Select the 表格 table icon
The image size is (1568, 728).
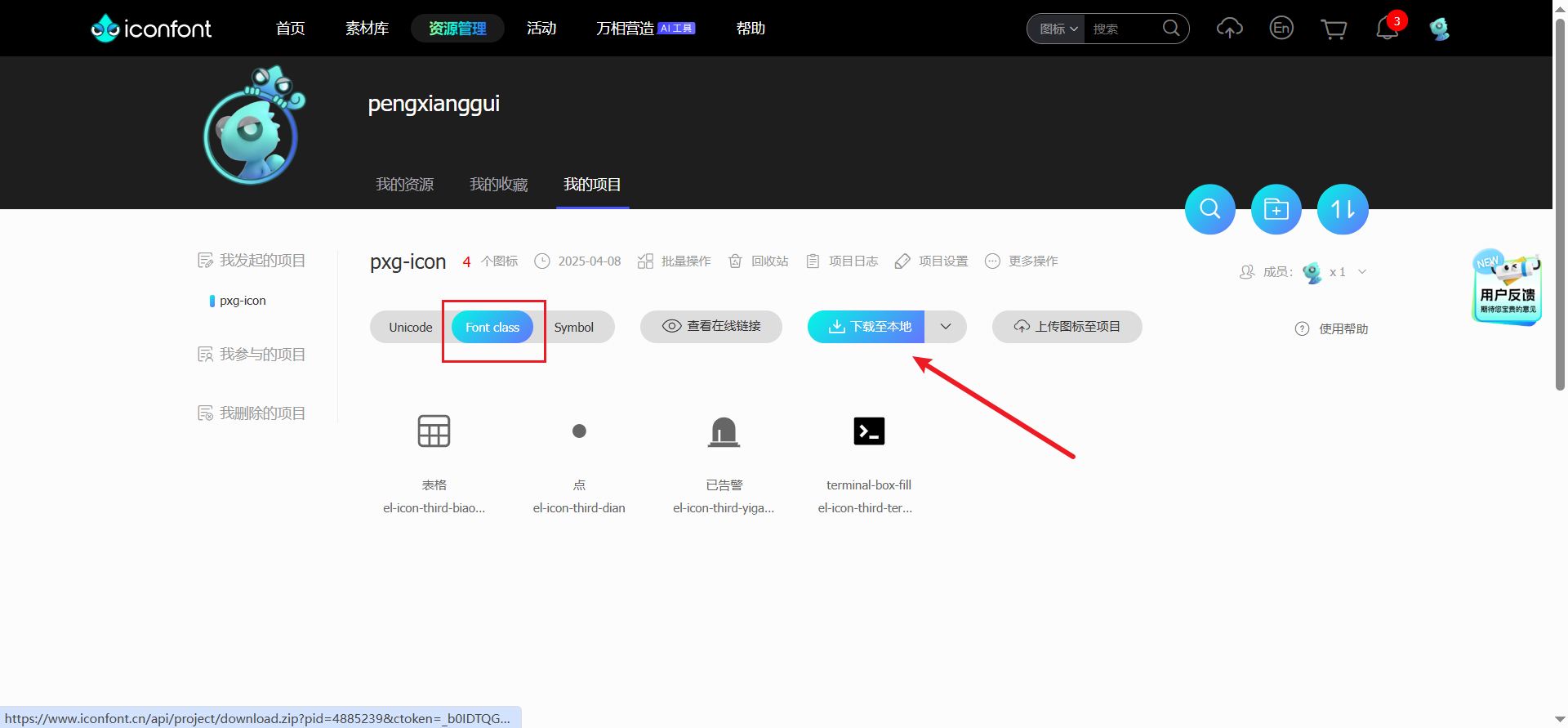434,431
